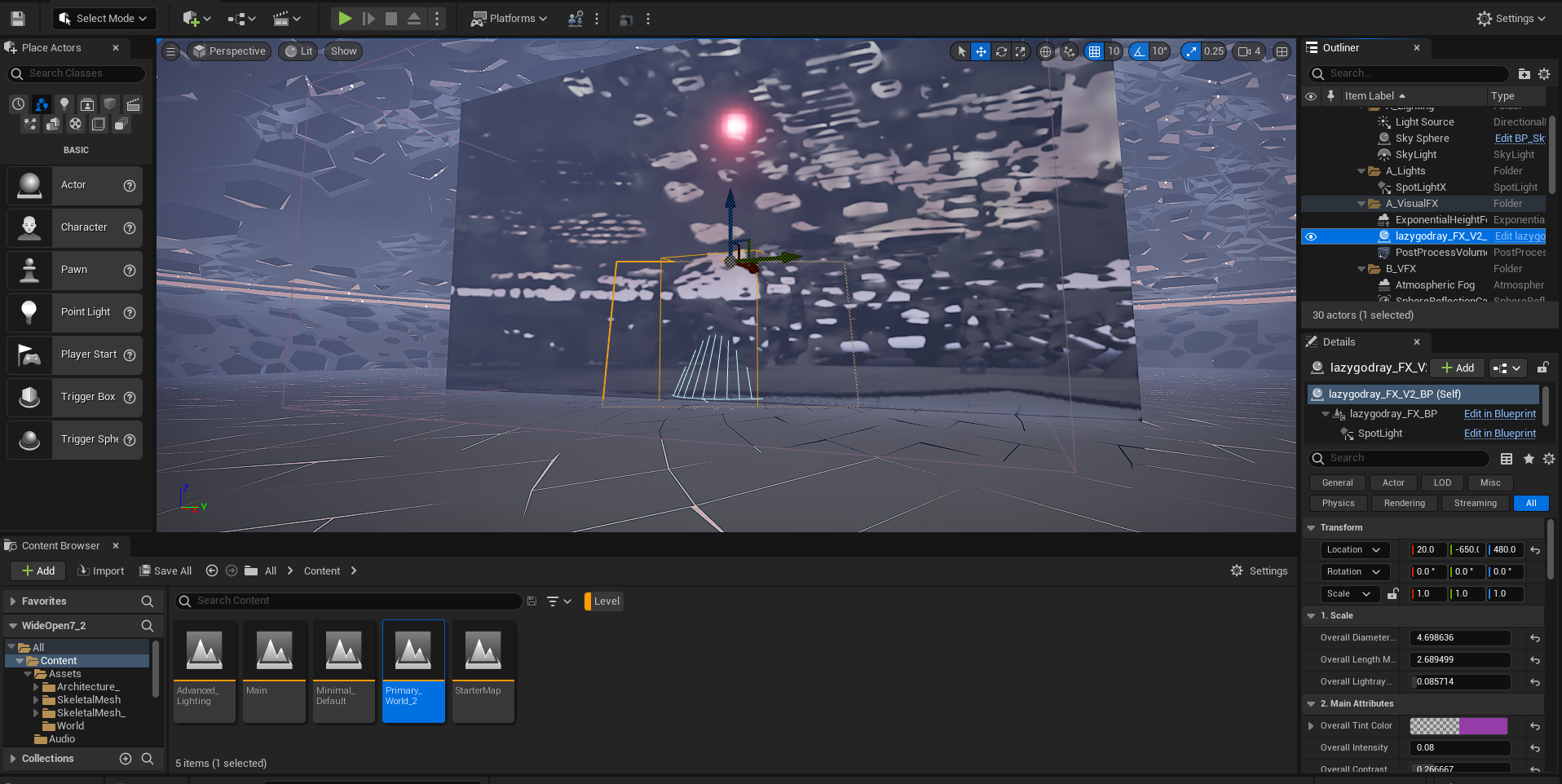The height and width of the screenshot is (784, 1562).
Task: Collapse the Transform section in Details
Action: coord(1311,528)
